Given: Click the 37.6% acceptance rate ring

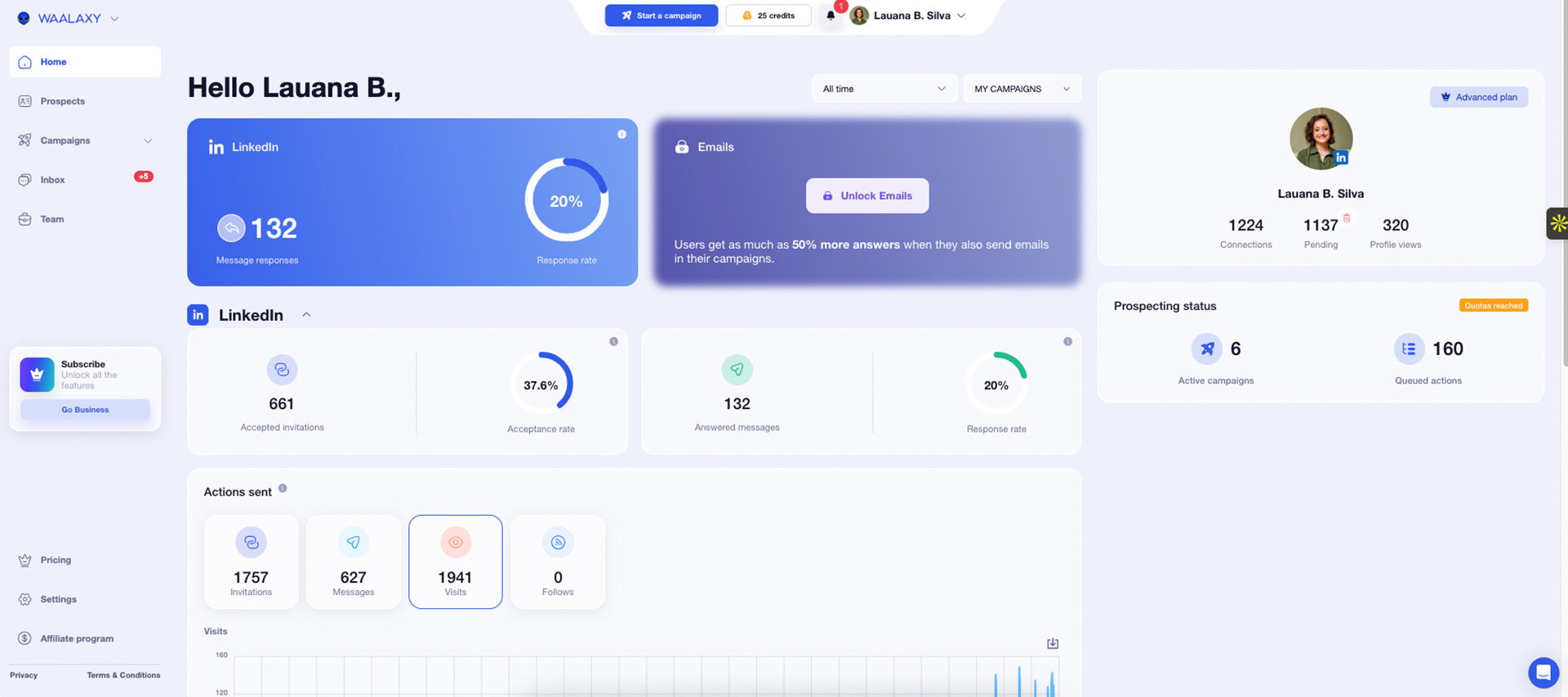Looking at the screenshot, I should (541, 384).
